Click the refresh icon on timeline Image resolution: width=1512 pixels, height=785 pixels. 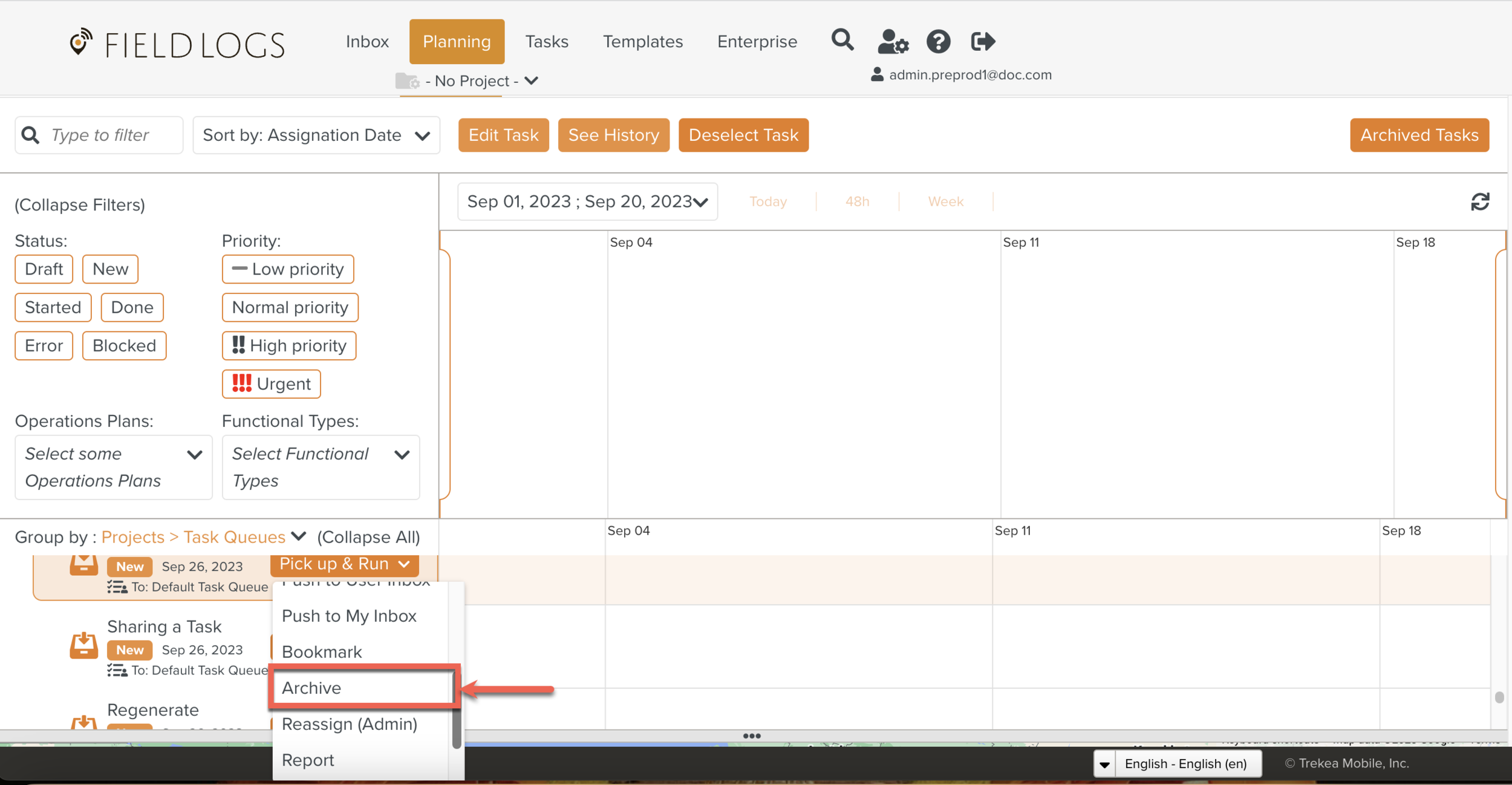(x=1479, y=201)
